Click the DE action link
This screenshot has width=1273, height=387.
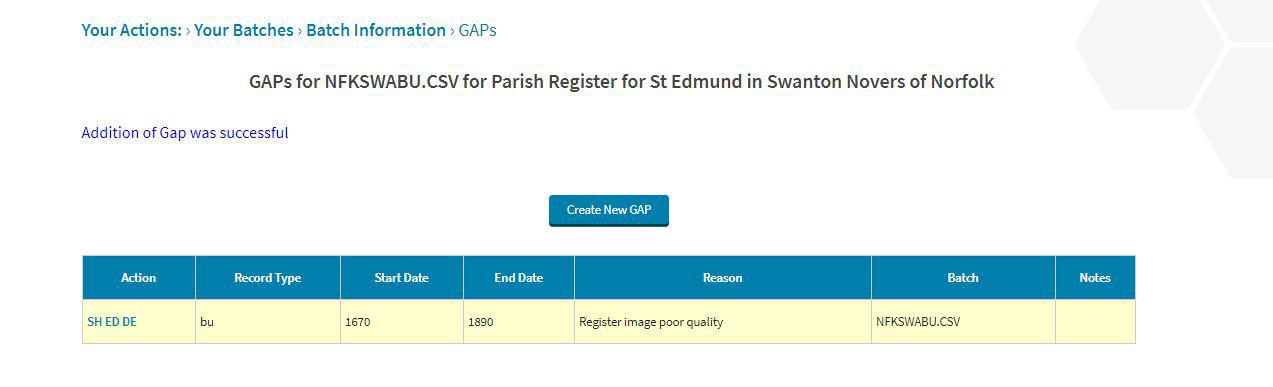(x=129, y=322)
